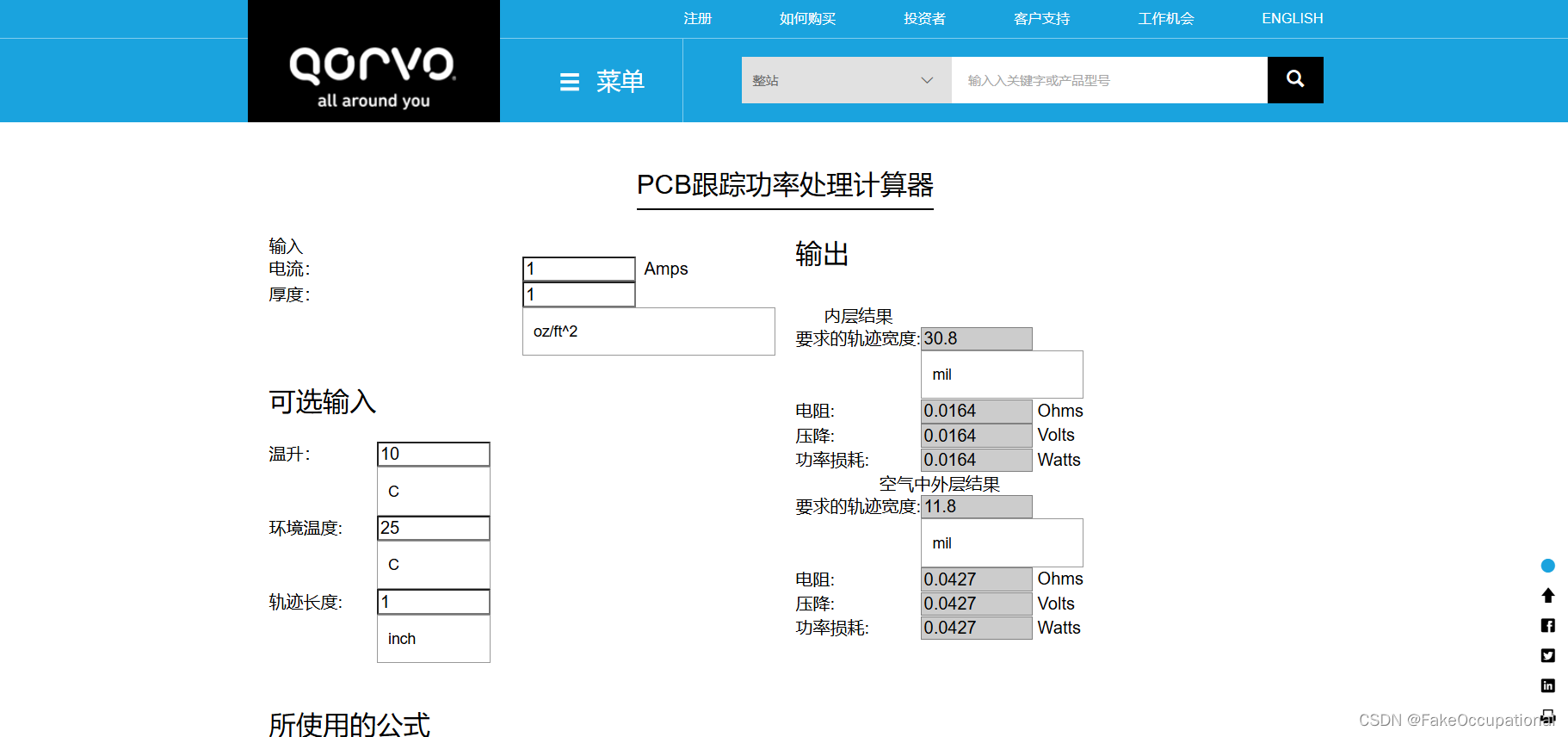Click the 输出 heading
1568x737 pixels.
822,254
